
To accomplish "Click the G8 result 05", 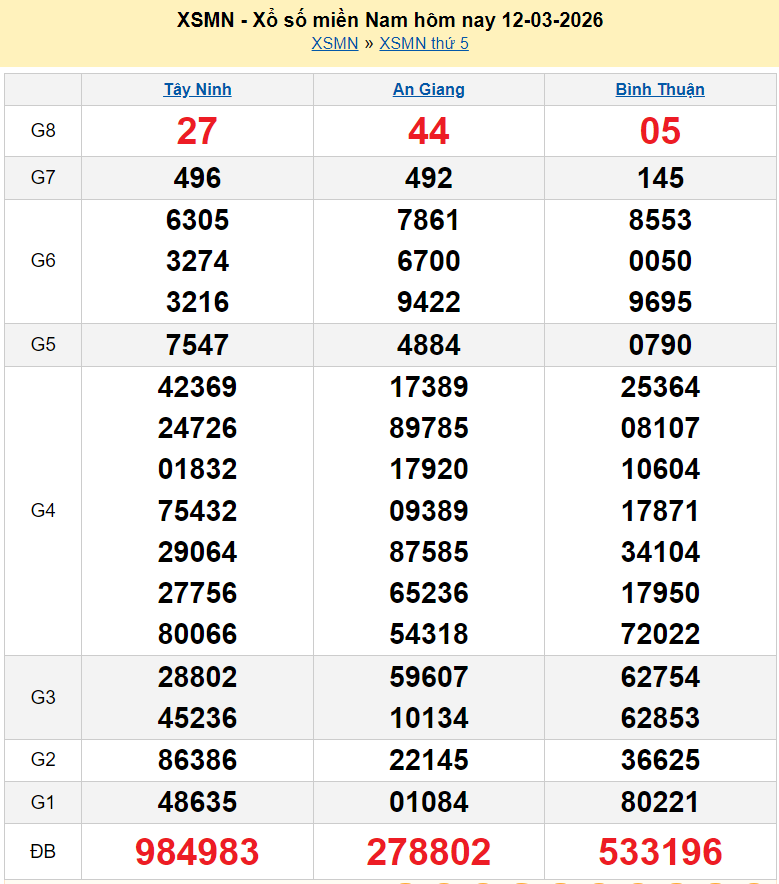I will (660, 131).
